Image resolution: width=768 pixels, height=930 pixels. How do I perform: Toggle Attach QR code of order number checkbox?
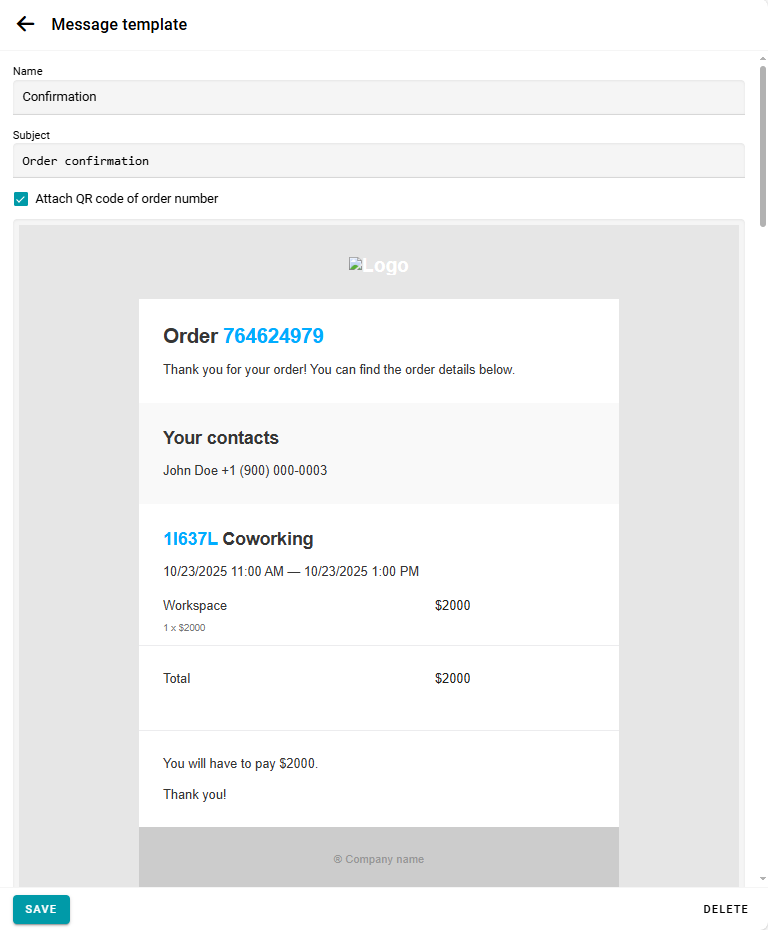21,199
